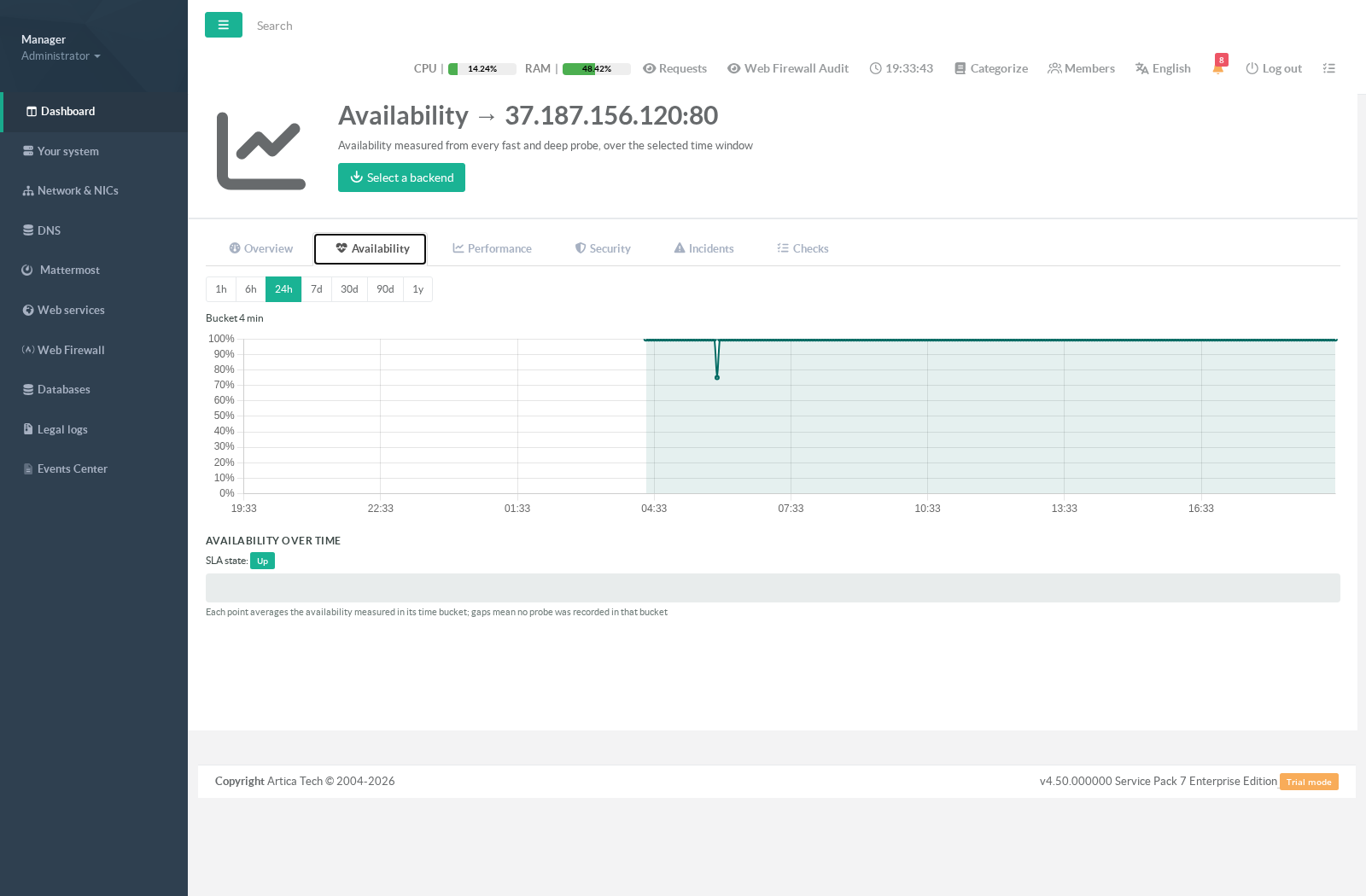Switch to the Overview tab

pyautogui.click(x=260, y=248)
